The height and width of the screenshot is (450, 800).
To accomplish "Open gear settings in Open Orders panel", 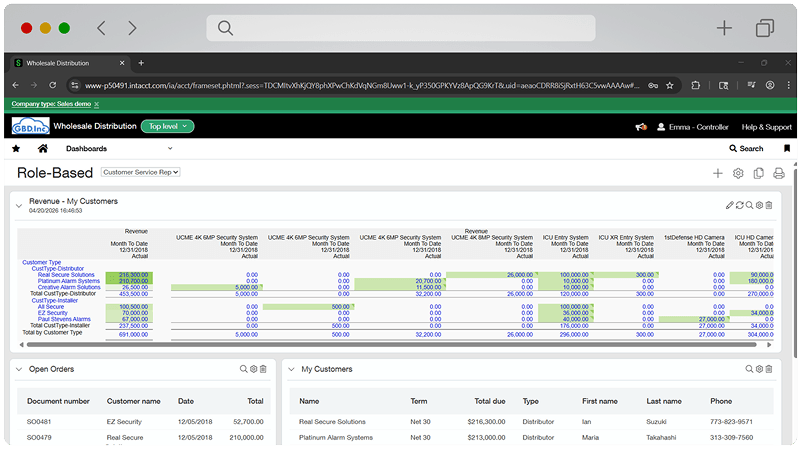I will pyautogui.click(x=254, y=369).
